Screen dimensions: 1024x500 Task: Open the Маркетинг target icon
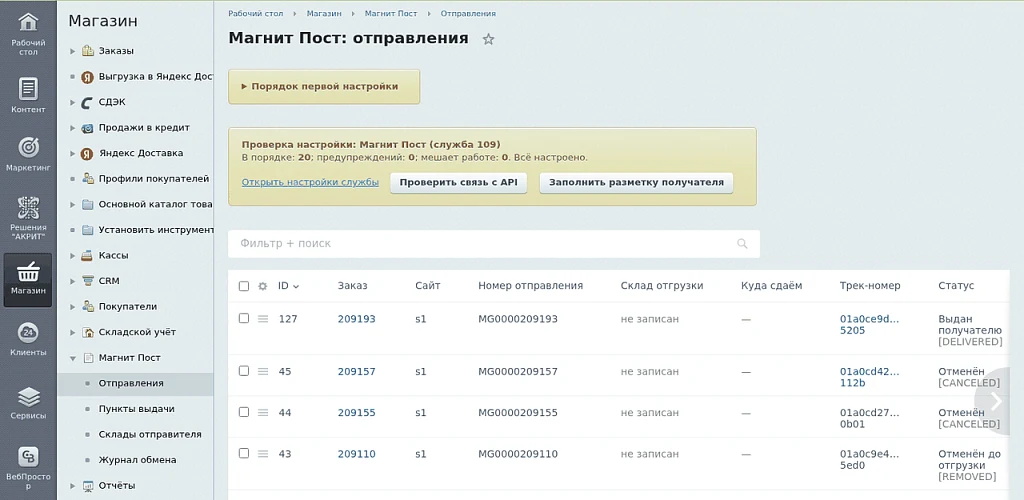pyautogui.click(x=28, y=147)
